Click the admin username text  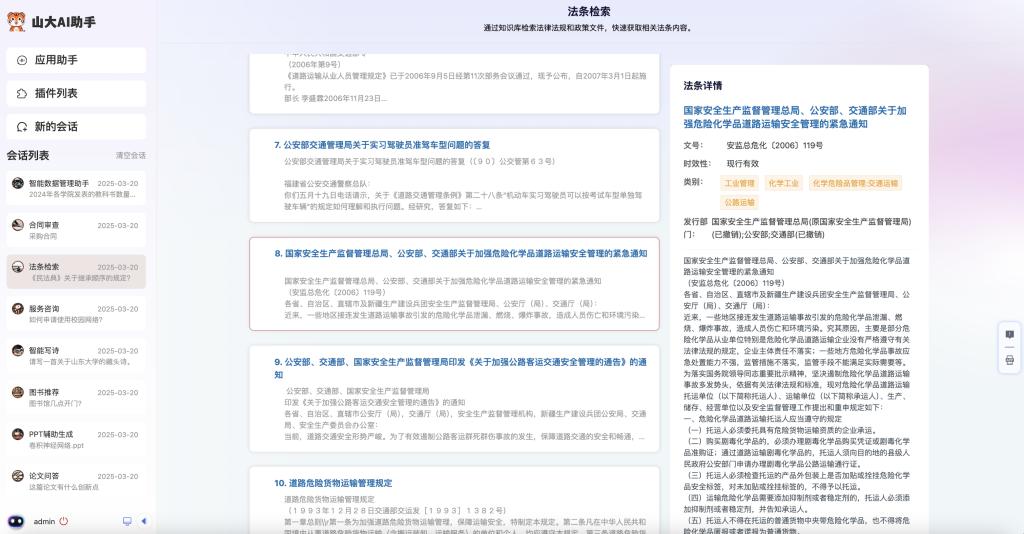point(44,522)
